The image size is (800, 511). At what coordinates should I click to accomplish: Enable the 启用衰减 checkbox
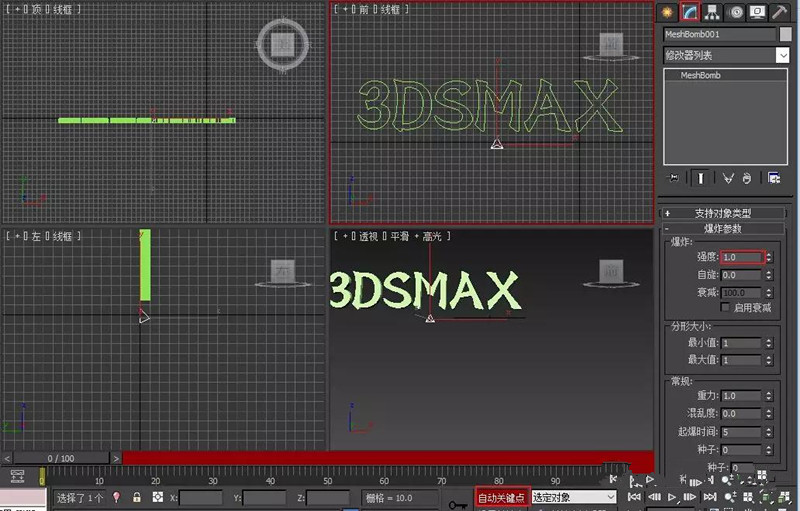pyautogui.click(x=724, y=307)
